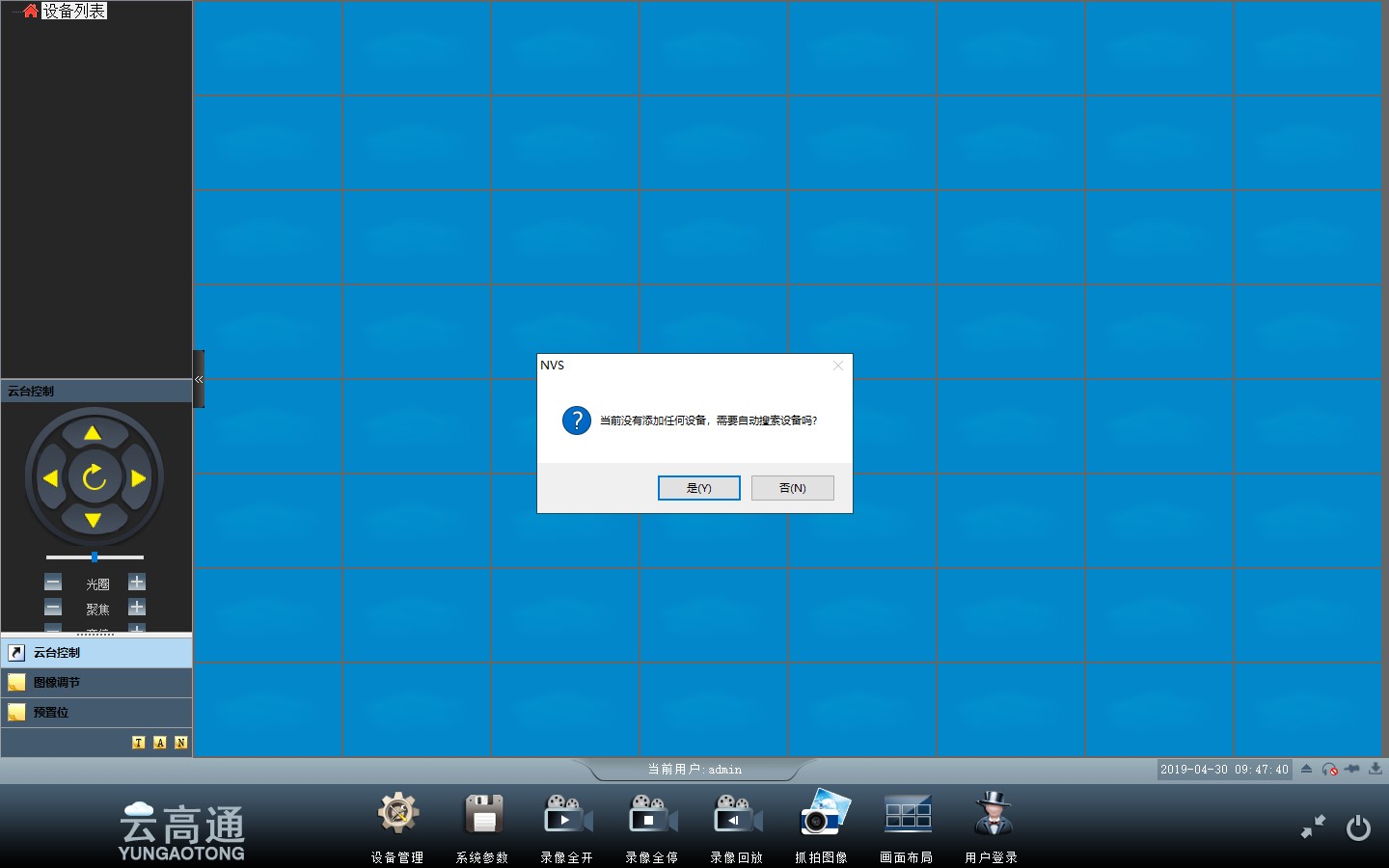Viewport: 1389px width, 868px height.
Task: Click PTZ center rotate button
Action: click(95, 477)
